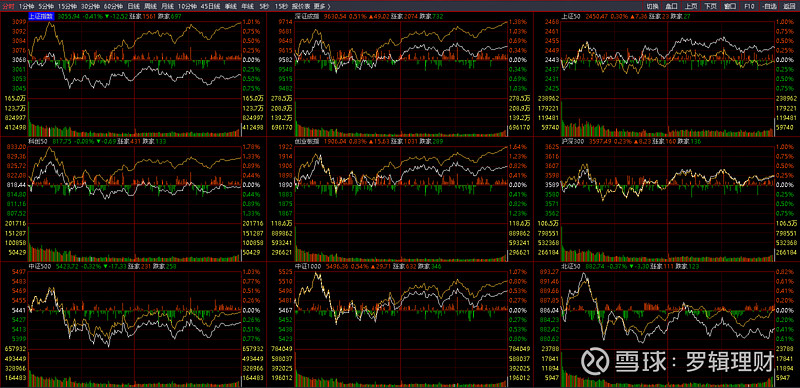Go to previous page with 上页
The height and width of the screenshot is (388, 800).
(x=691, y=6)
